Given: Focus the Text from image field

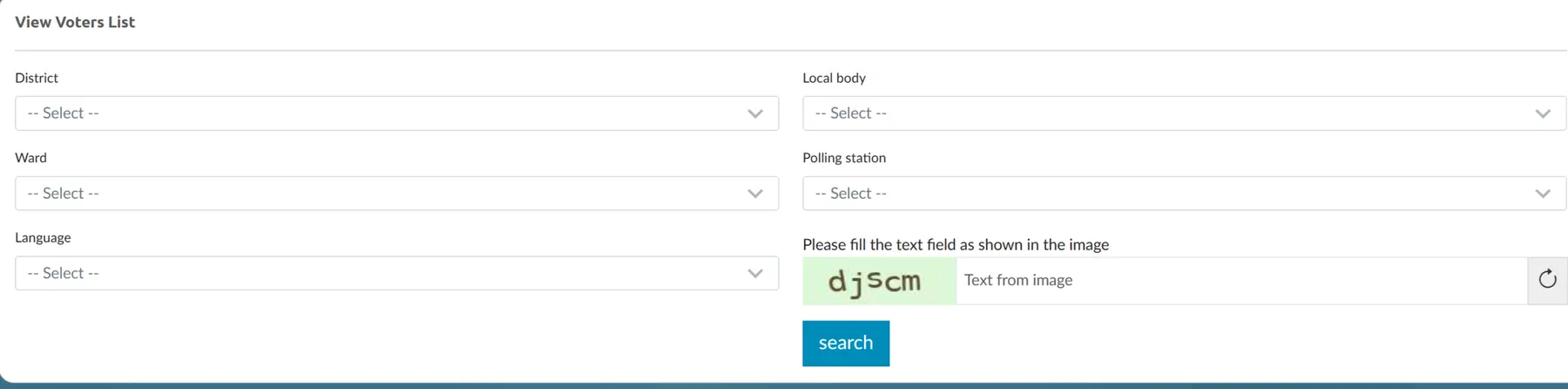Looking at the screenshot, I should pos(1241,281).
